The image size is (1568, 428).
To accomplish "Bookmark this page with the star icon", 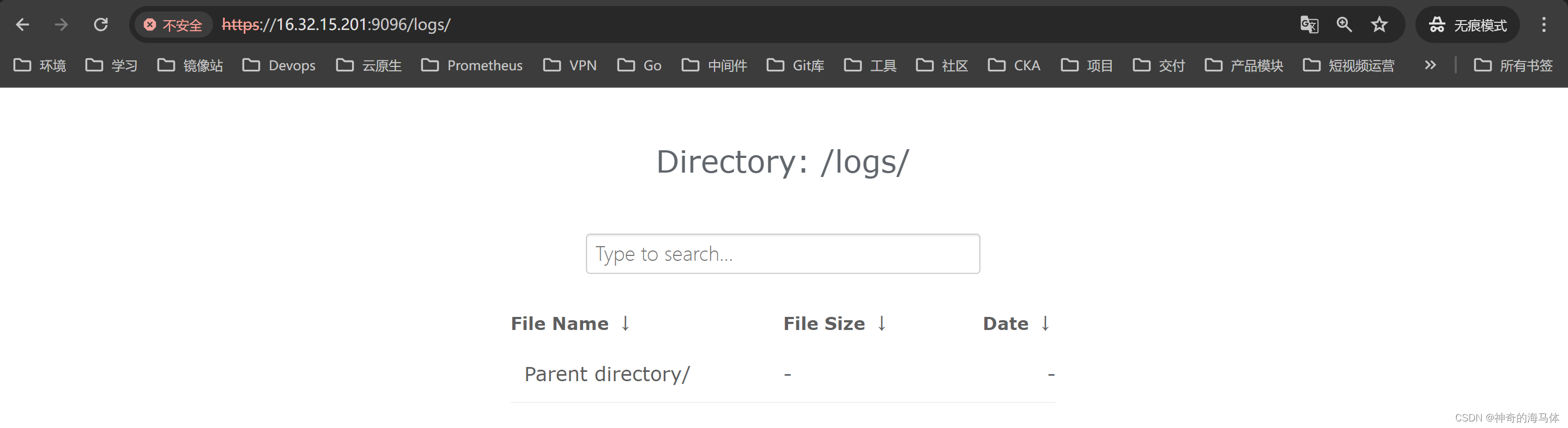I will (x=1379, y=25).
